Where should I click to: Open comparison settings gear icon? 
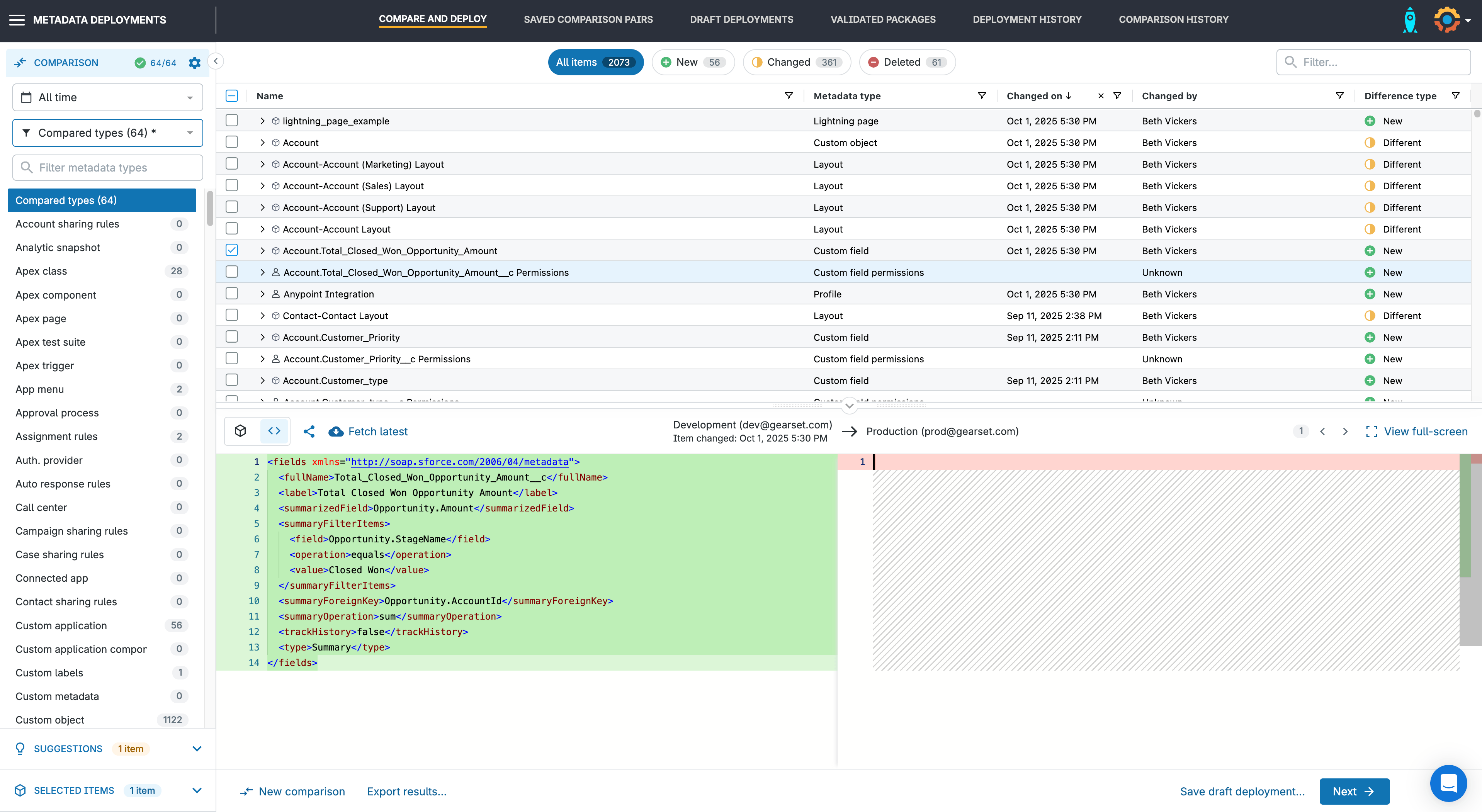pyautogui.click(x=194, y=63)
